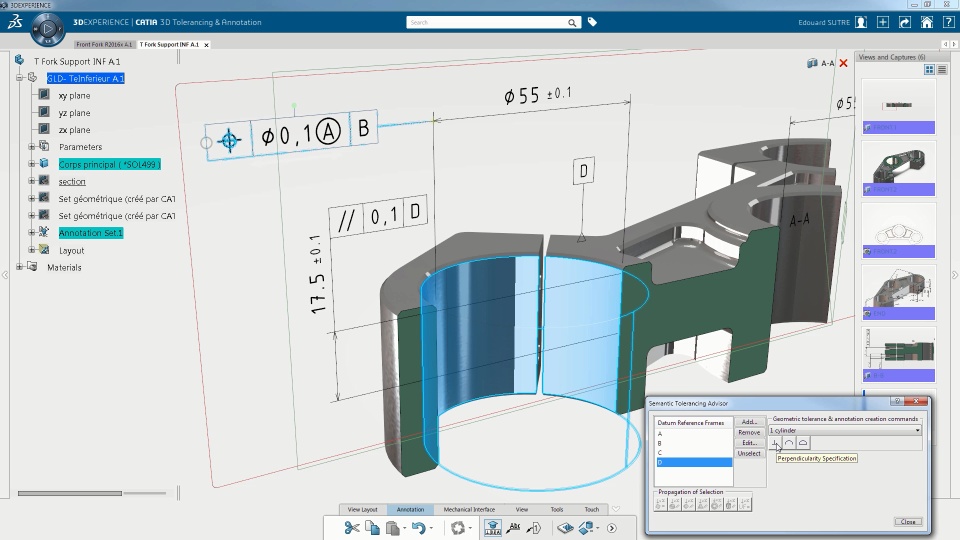Click the red X next to A-A
The height and width of the screenshot is (540, 960).
click(843, 63)
